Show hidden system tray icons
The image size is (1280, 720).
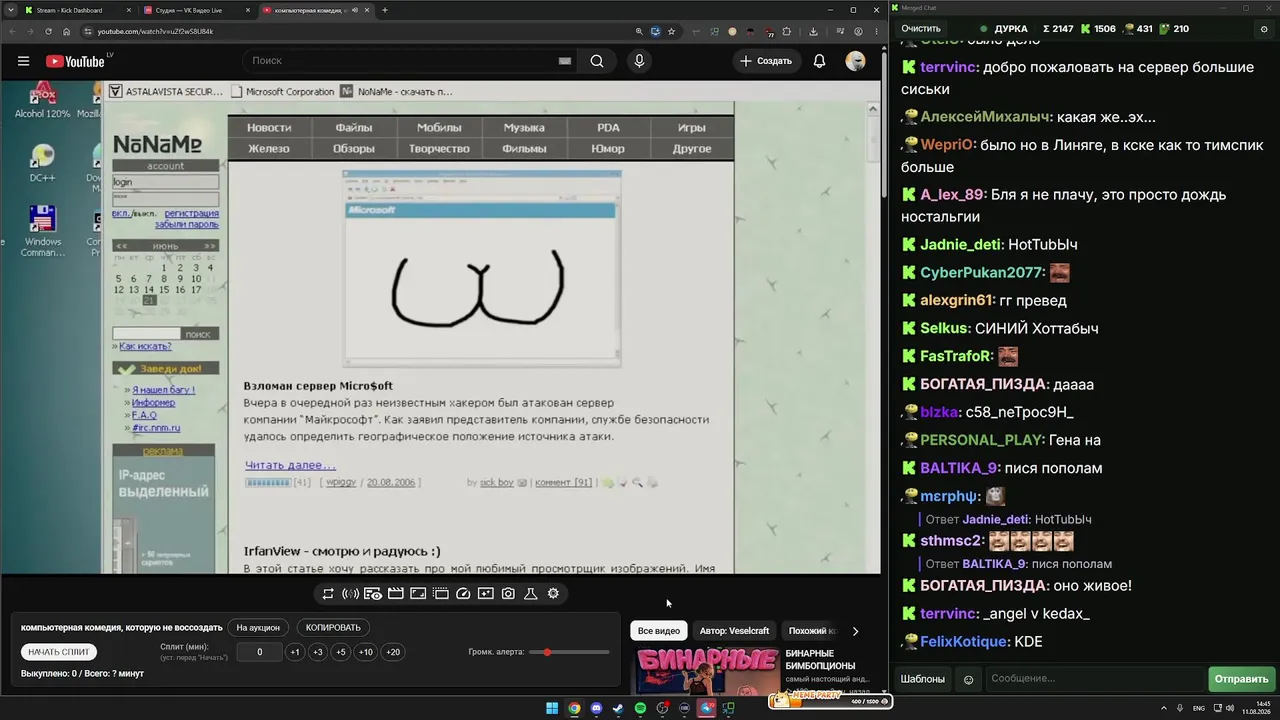pos(1163,709)
